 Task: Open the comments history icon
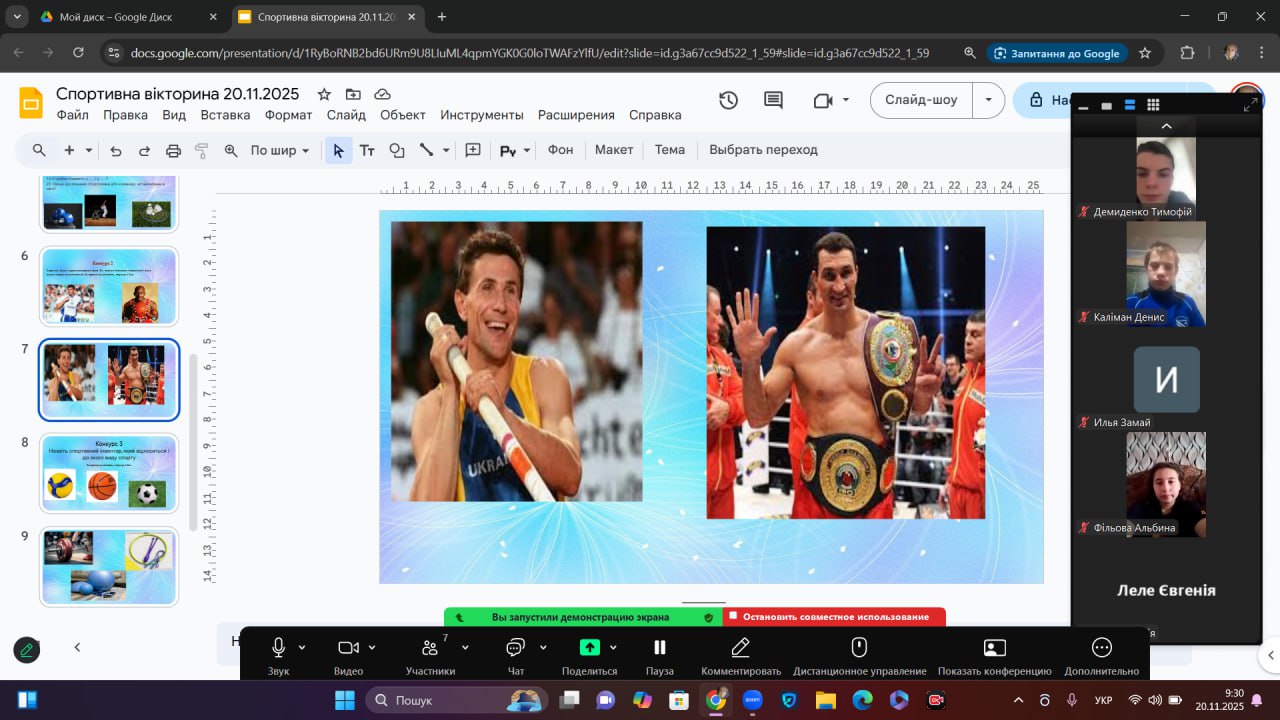773,100
